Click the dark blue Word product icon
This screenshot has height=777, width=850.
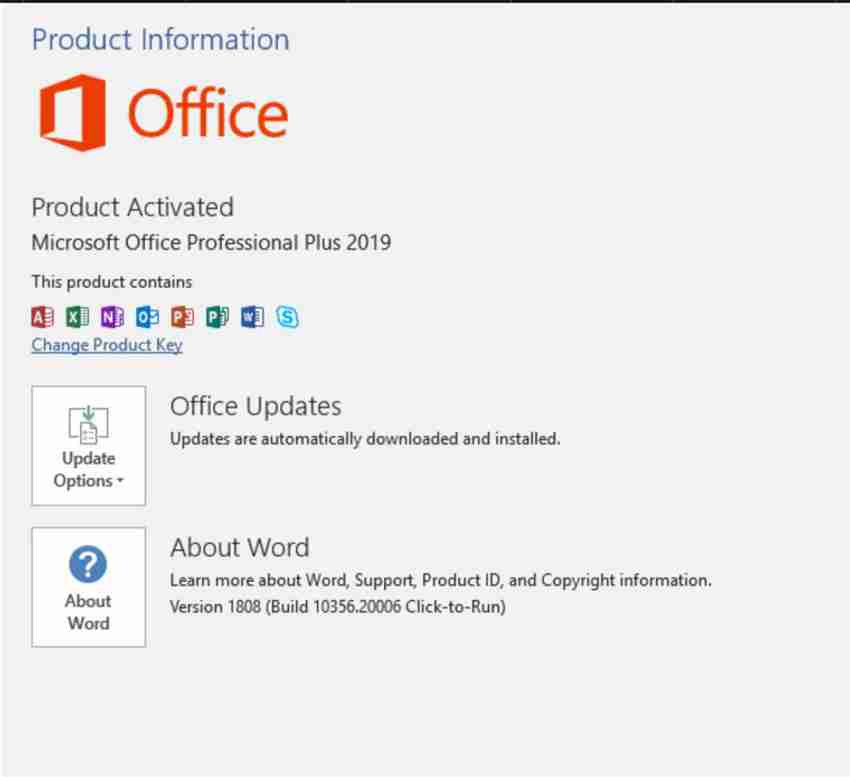tap(252, 317)
